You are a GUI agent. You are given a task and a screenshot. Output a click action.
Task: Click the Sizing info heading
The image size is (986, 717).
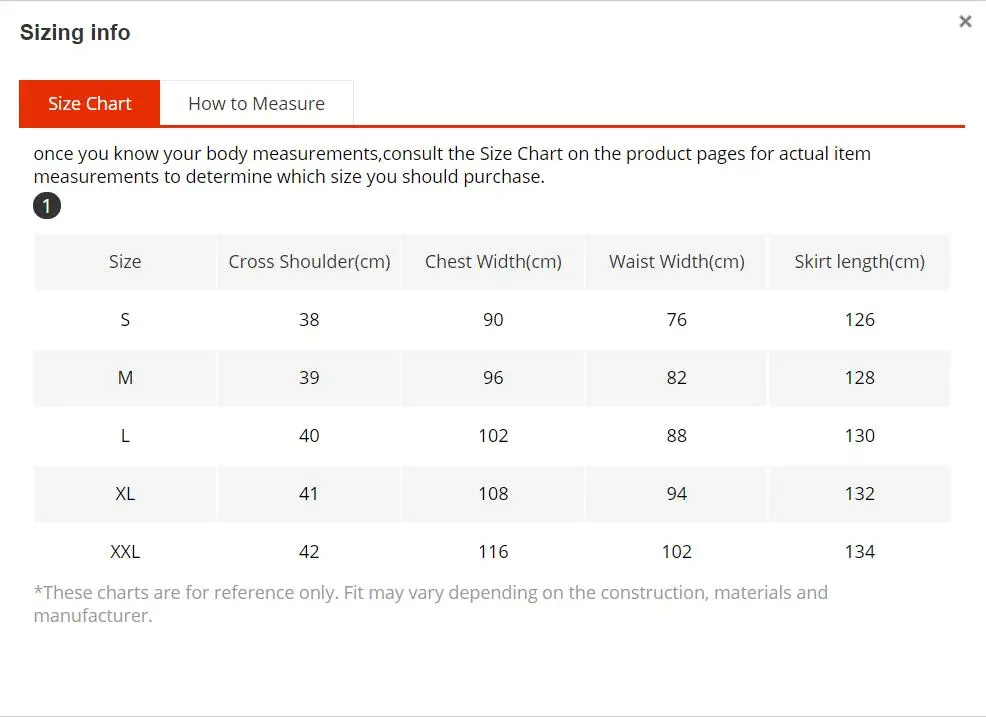[x=75, y=32]
